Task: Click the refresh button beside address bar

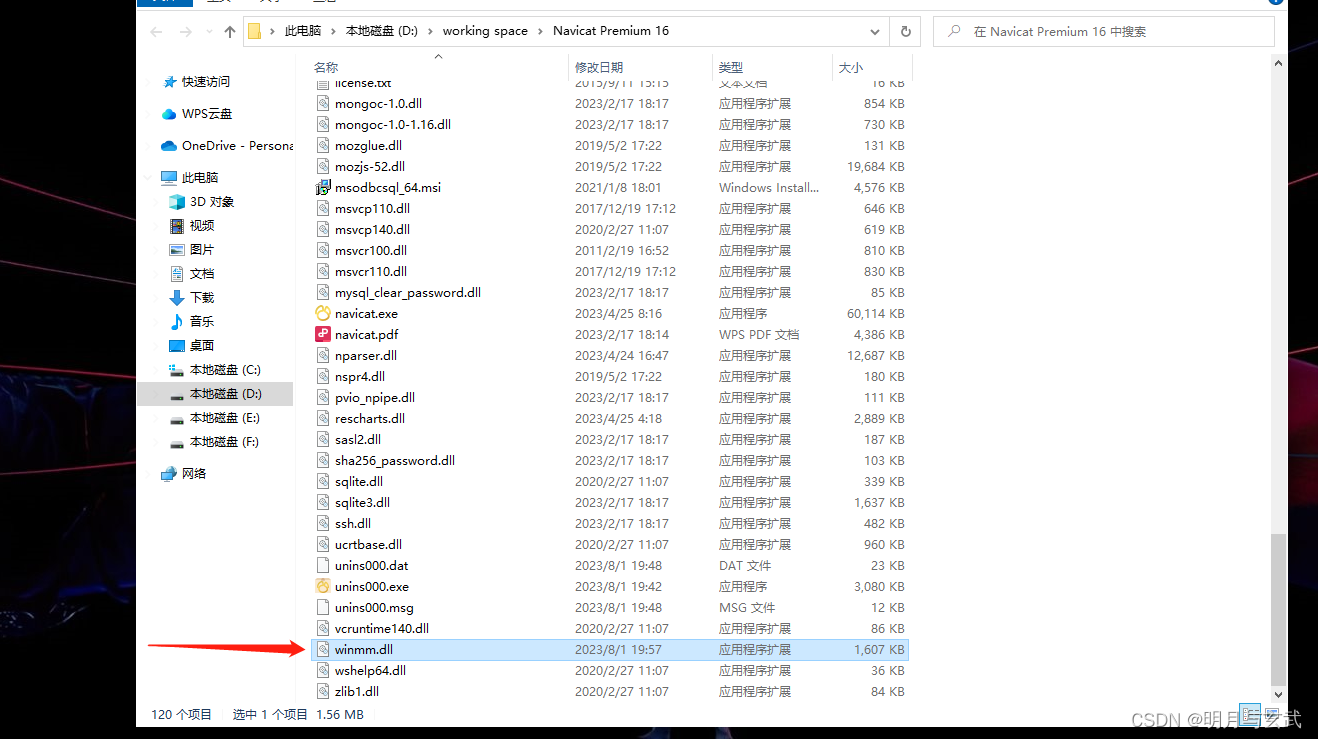Action: 905,31
